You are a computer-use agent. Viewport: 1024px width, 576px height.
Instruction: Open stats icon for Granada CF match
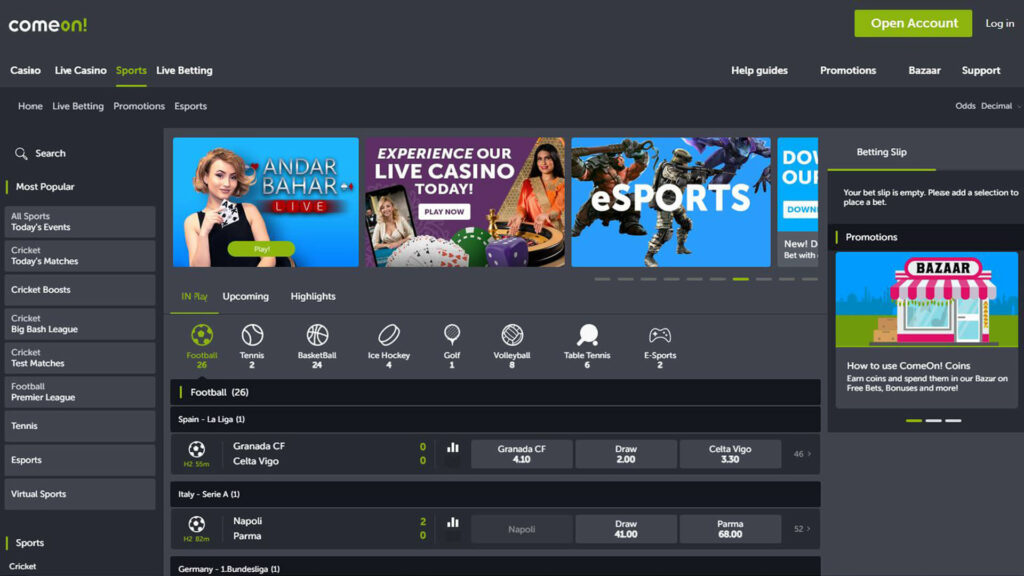[453, 448]
